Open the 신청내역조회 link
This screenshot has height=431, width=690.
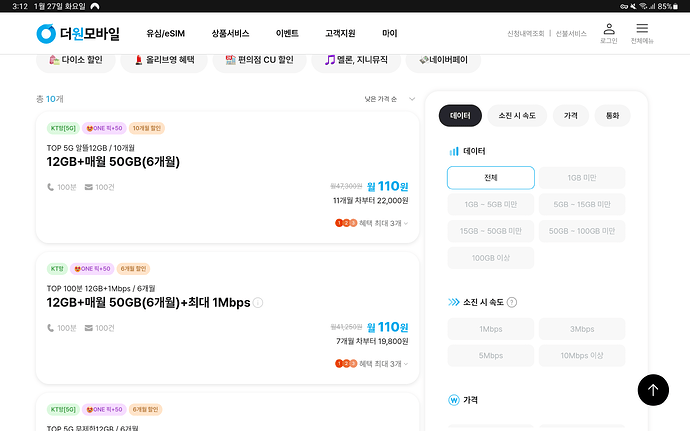coord(525,34)
